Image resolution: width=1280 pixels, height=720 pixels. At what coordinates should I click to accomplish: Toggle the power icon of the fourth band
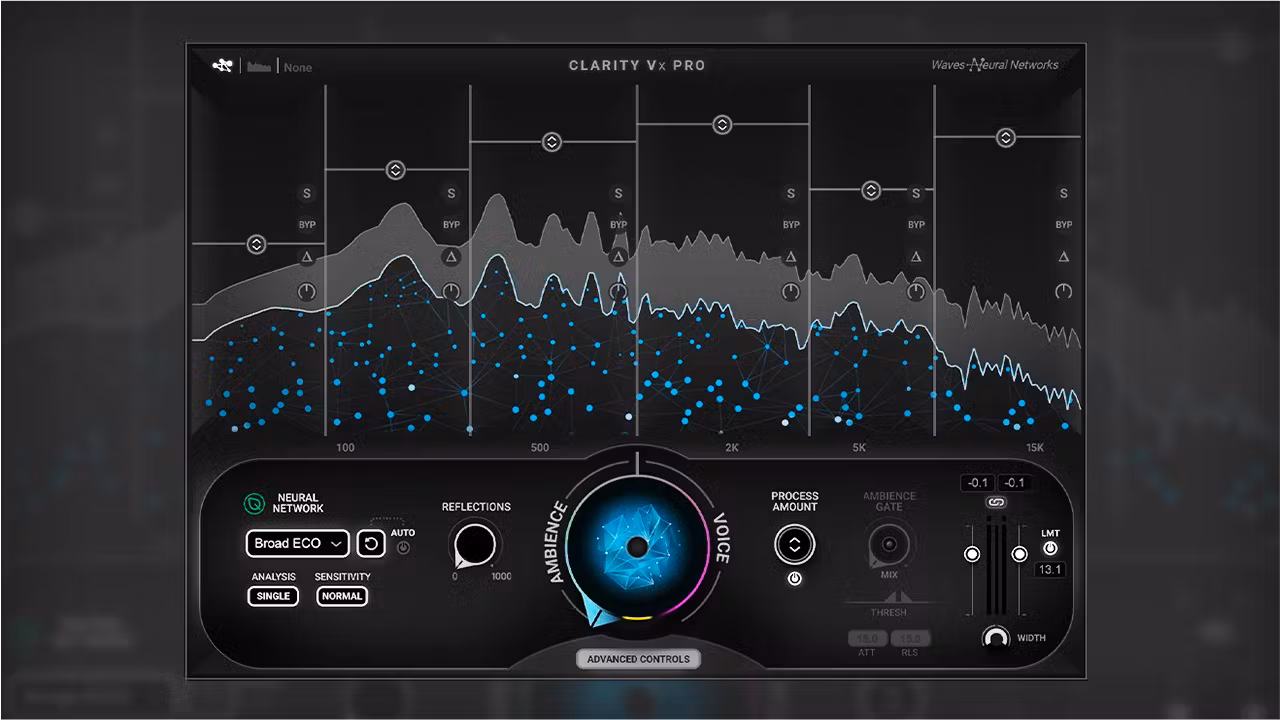[x=791, y=292]
